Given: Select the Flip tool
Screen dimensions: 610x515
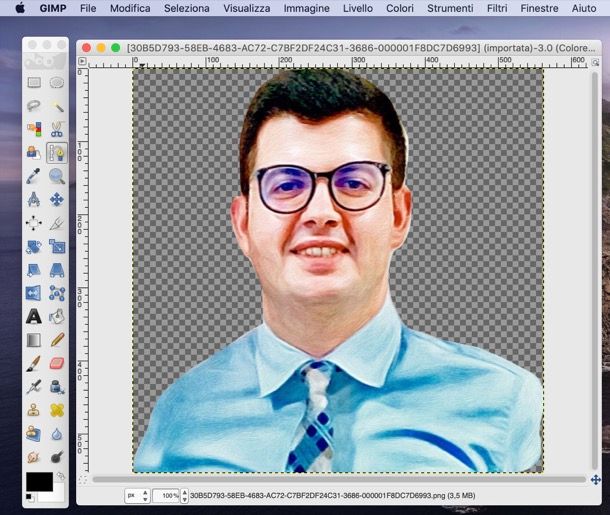Looking at the screenshot, I should pos(34,293).
